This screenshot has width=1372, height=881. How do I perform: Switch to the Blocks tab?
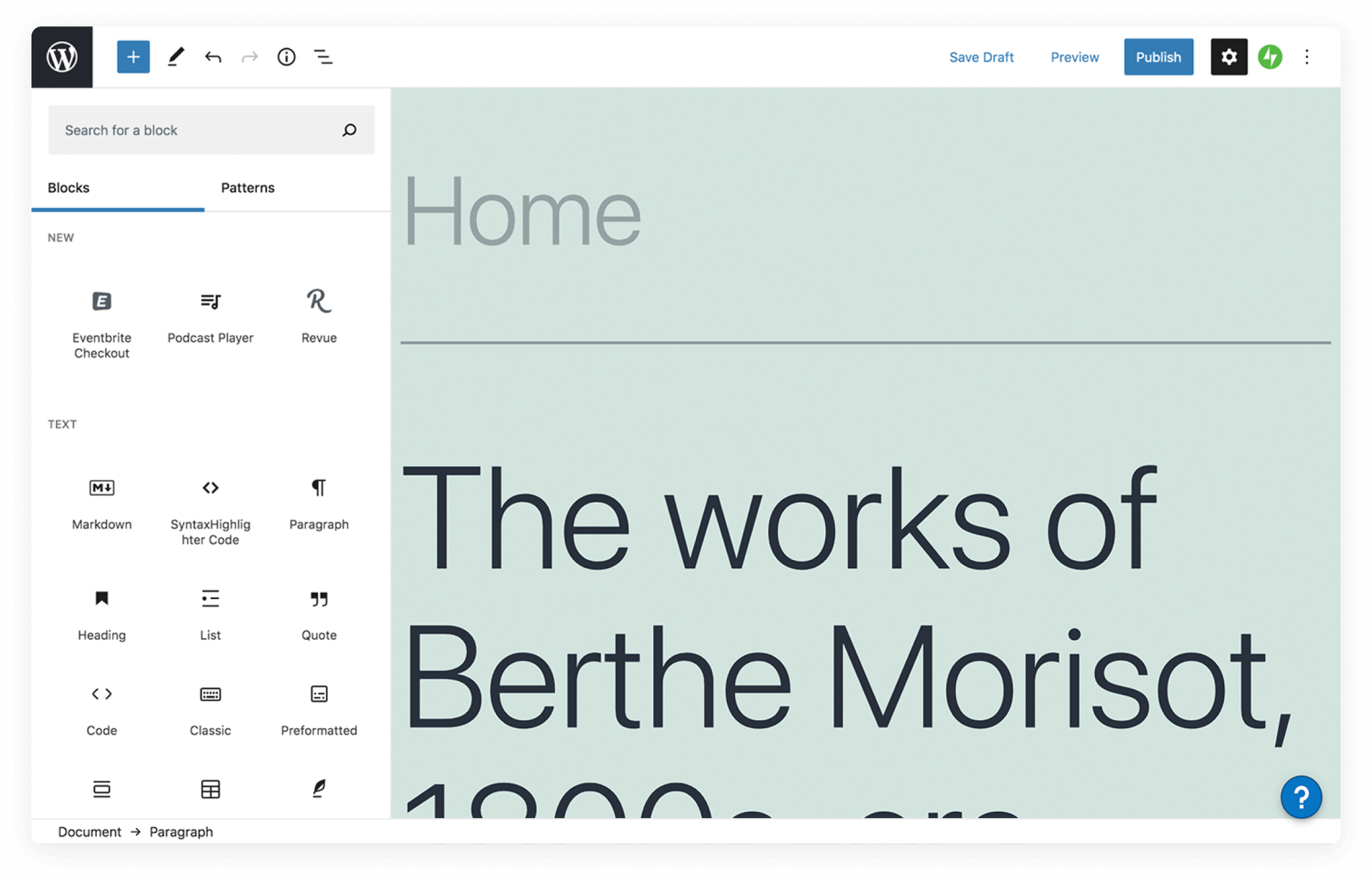click(68, 187)
